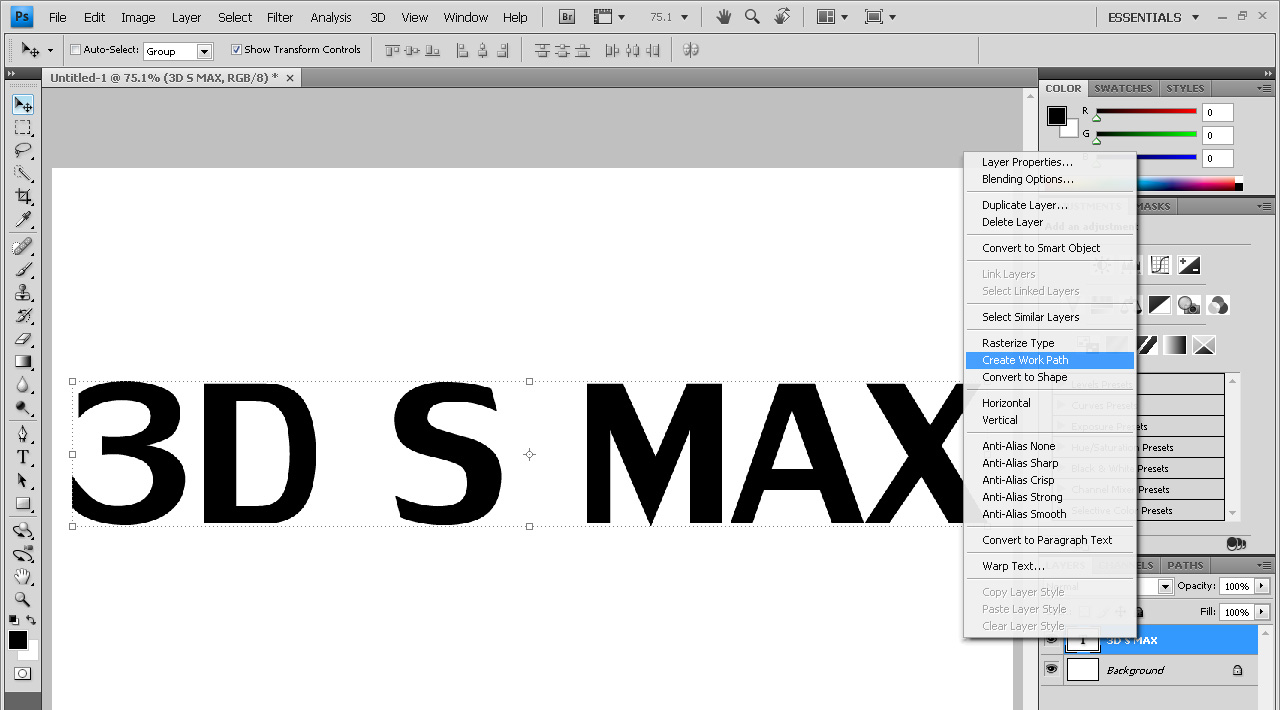1280x710 pixels.
Task: Select the Pen tool
Action: (x=23, y=434)
